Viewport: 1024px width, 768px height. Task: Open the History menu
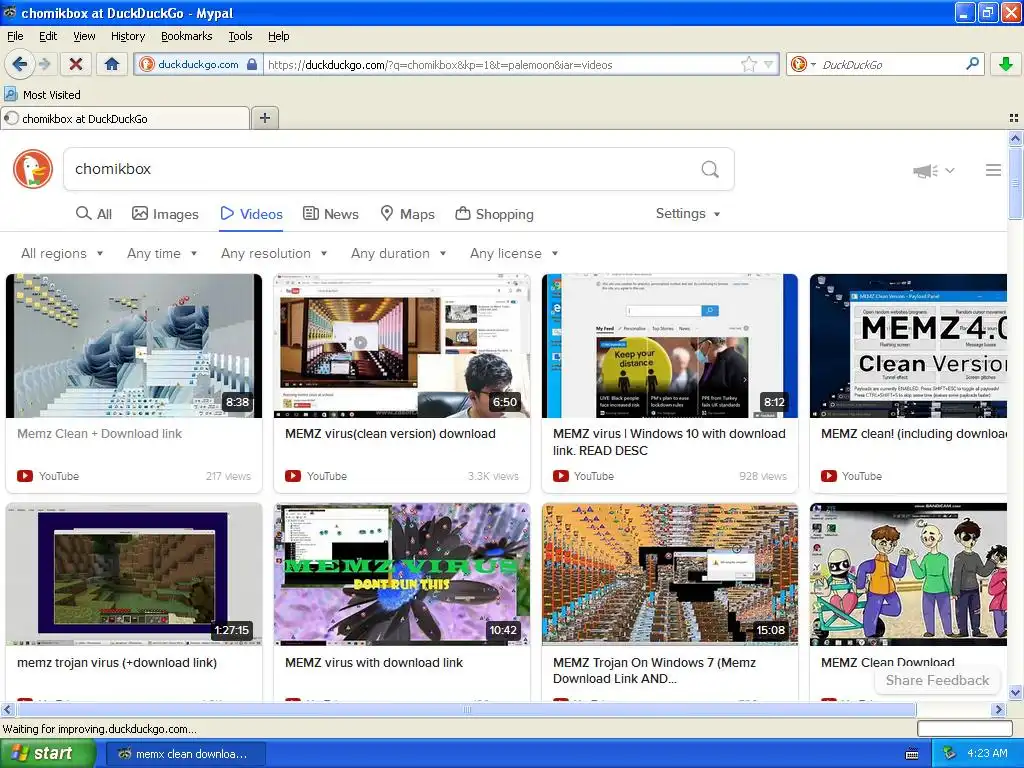point(127,36)
